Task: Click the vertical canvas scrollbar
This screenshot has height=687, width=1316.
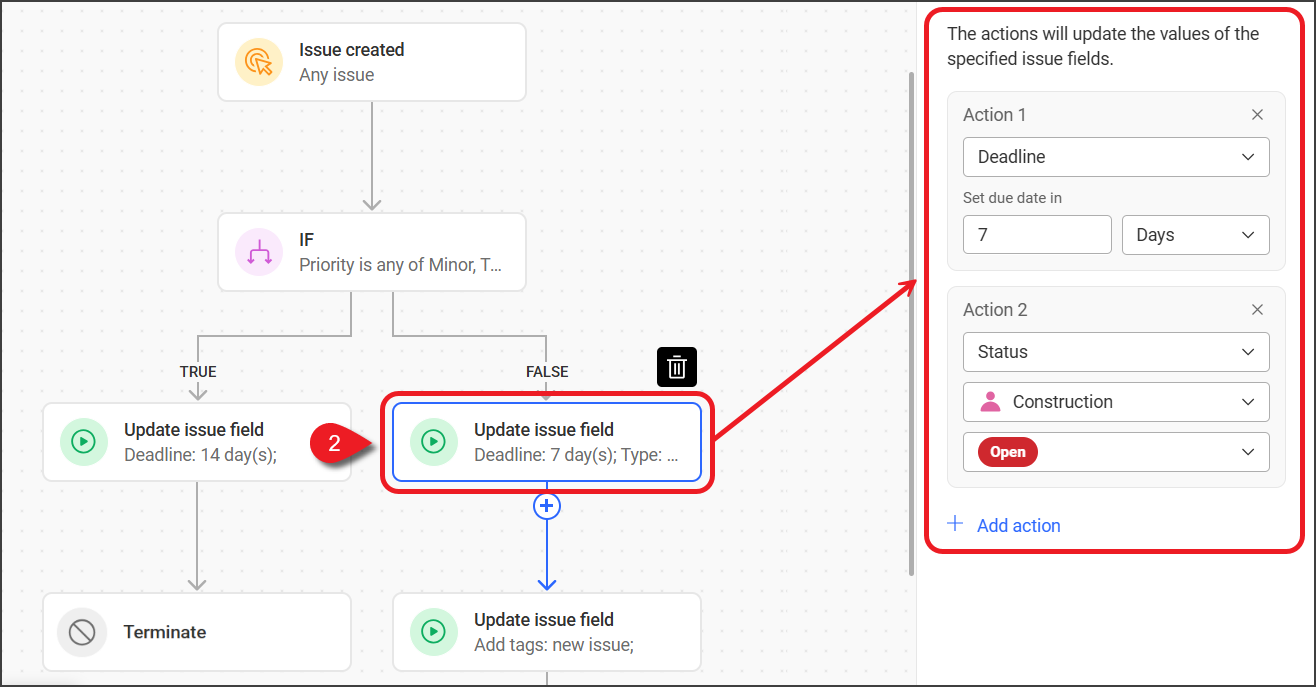Action: (911, 320)
